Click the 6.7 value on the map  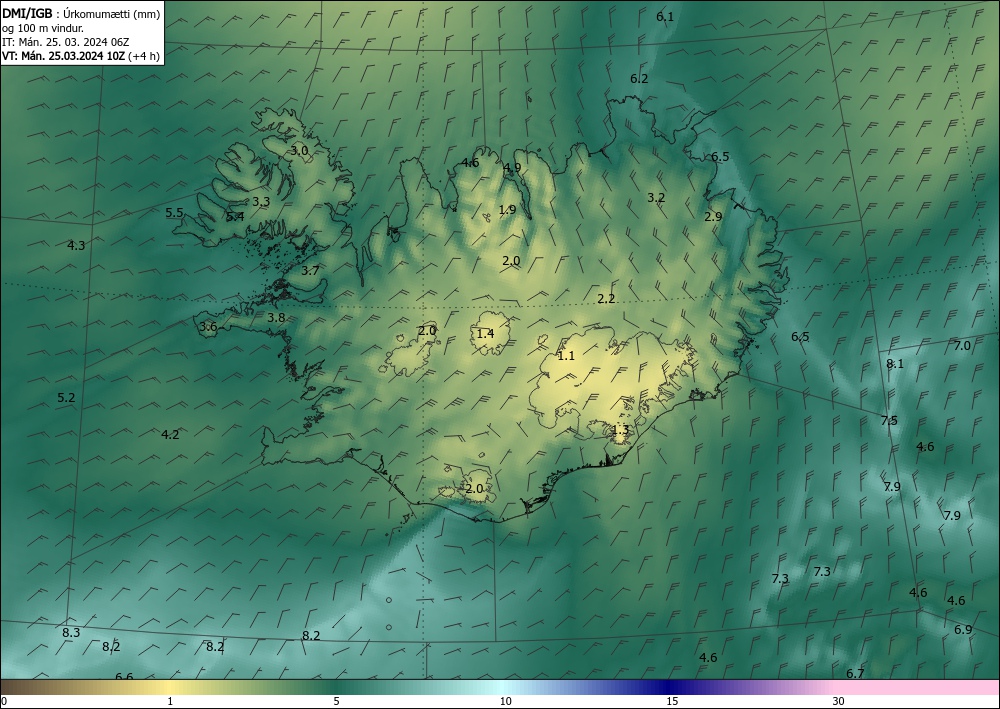point(855,674)
